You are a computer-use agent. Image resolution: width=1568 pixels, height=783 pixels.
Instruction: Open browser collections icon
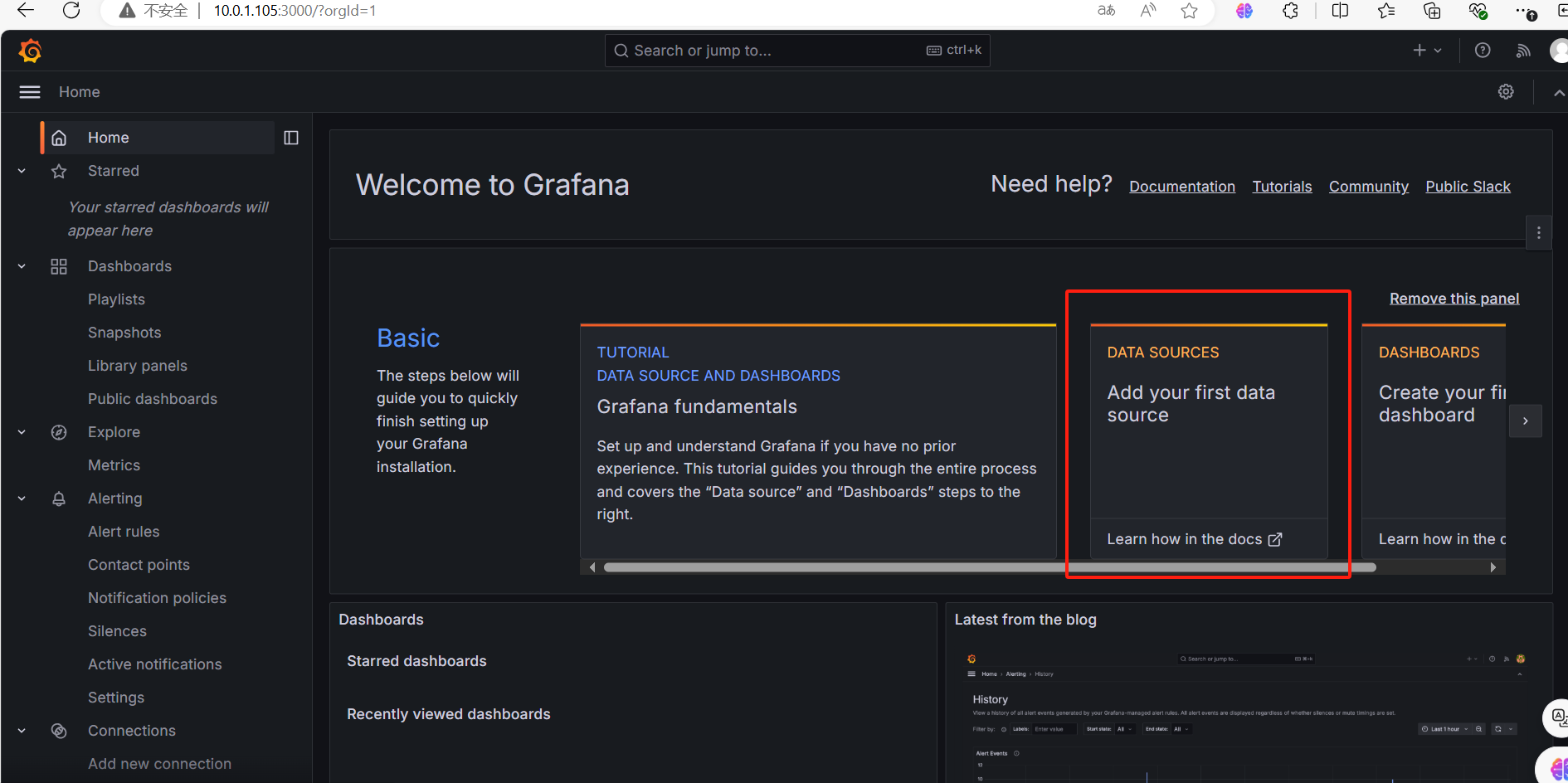click(x=1432, y=11)
